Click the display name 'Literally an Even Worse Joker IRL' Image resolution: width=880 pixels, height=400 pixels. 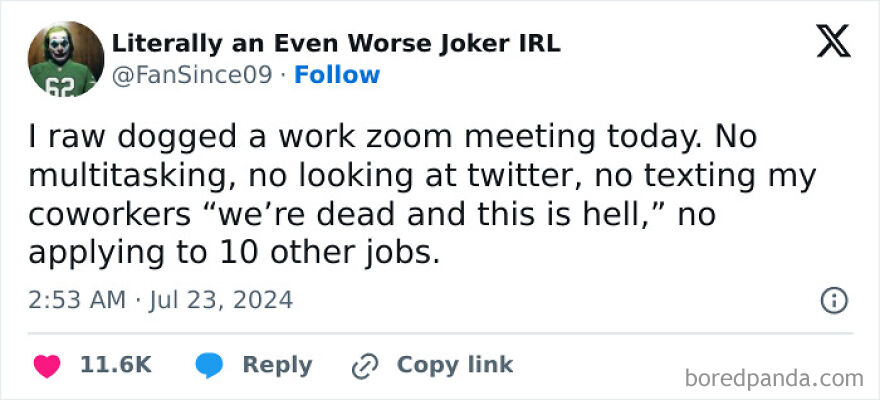(x=335, y=44)
